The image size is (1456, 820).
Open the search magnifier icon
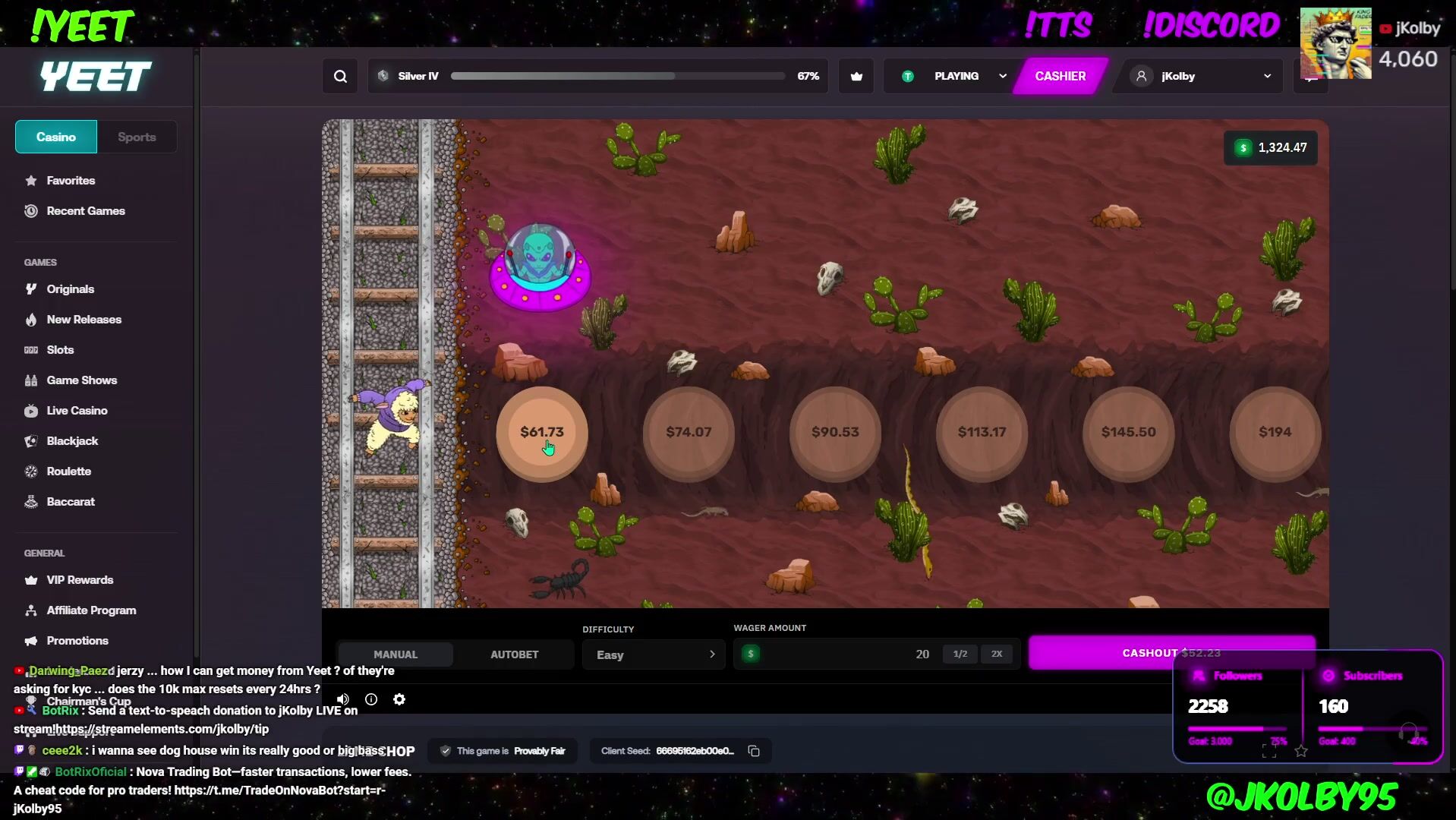[340, 76]
